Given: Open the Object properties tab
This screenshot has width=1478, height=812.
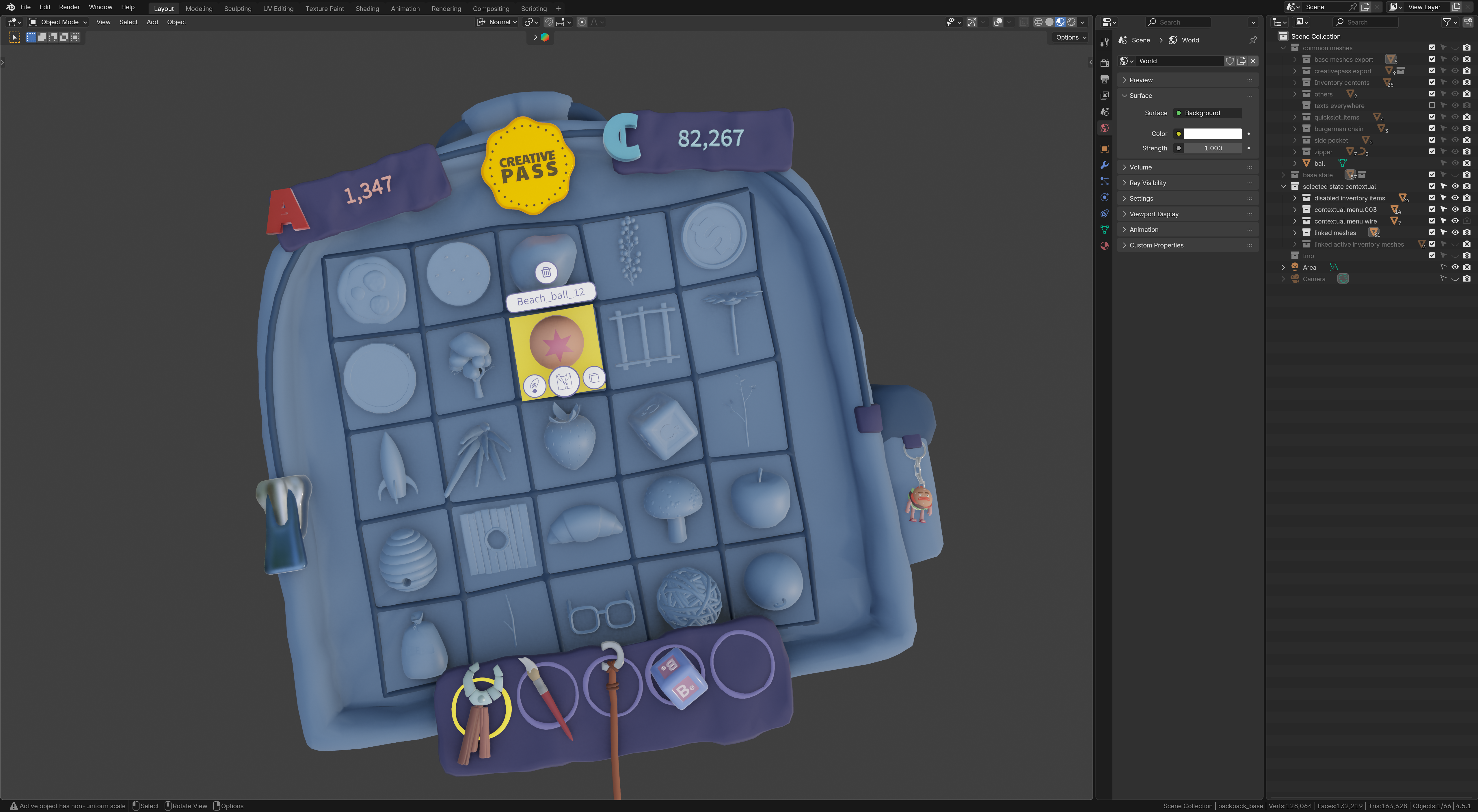Looking at the screenshot, I should tap(1105, 149).
